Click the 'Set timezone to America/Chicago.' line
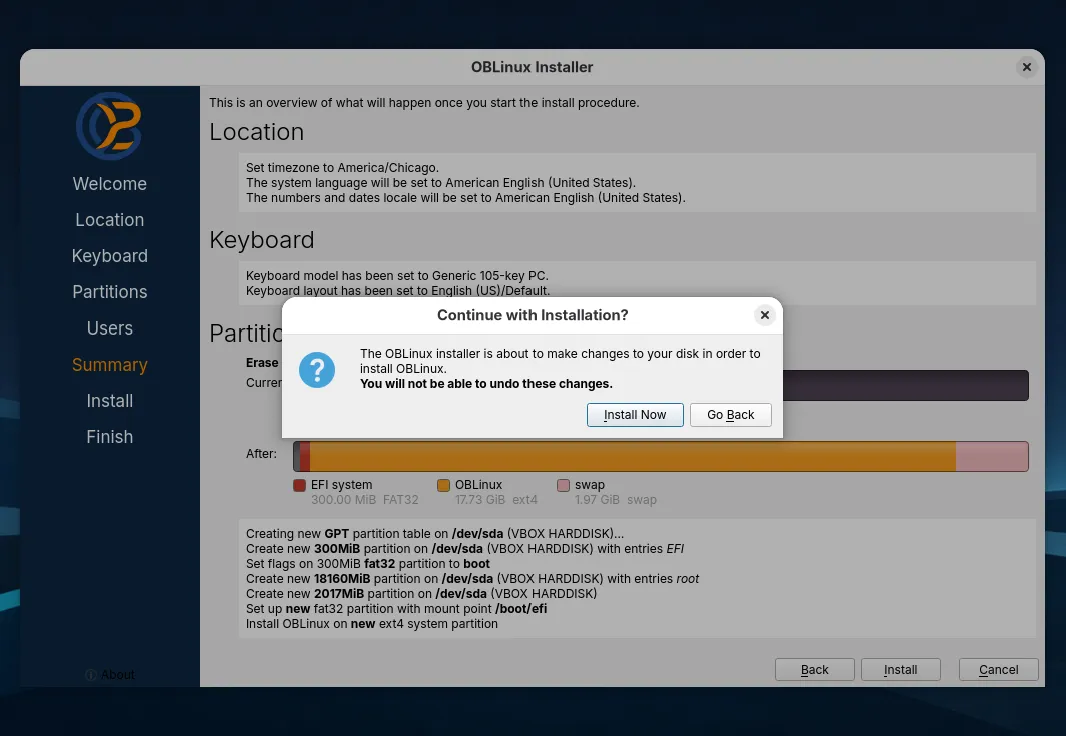Image resolution: width=1066 pixels, height=736 pixels. [x=342, y=167]
